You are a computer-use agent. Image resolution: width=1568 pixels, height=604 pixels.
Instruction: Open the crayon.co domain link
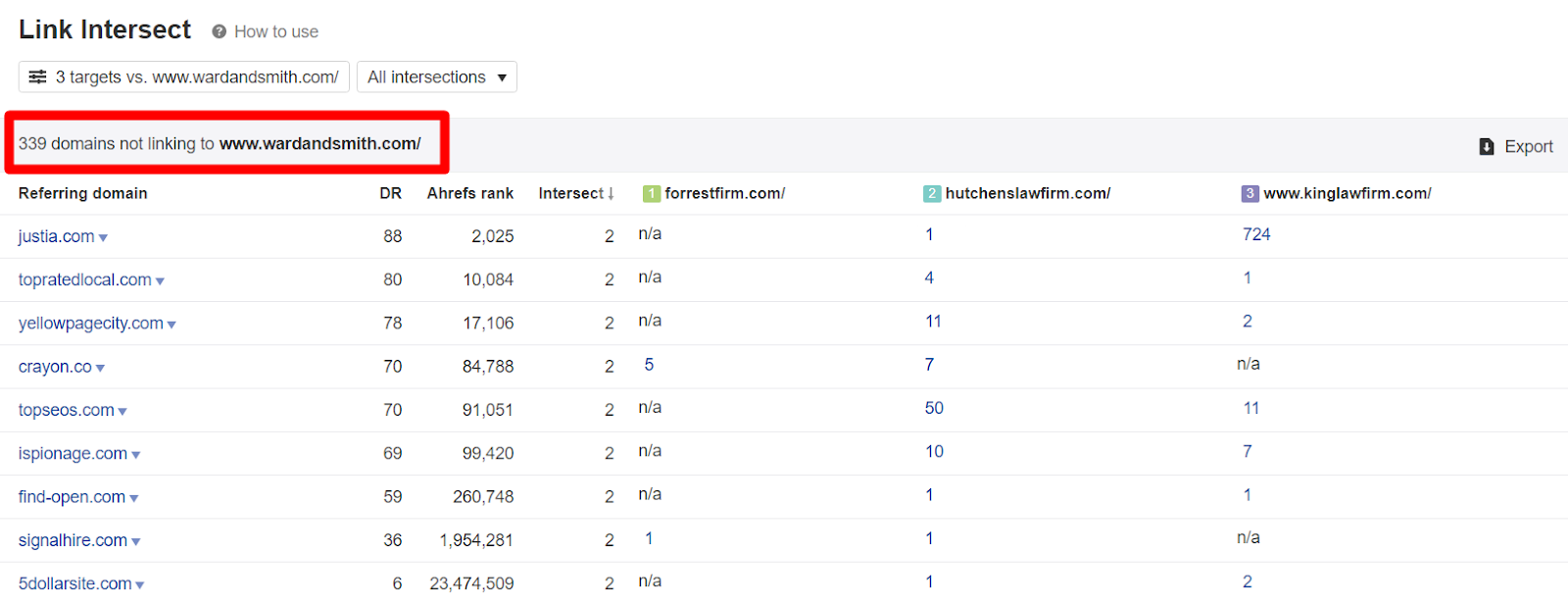point(55,367)
